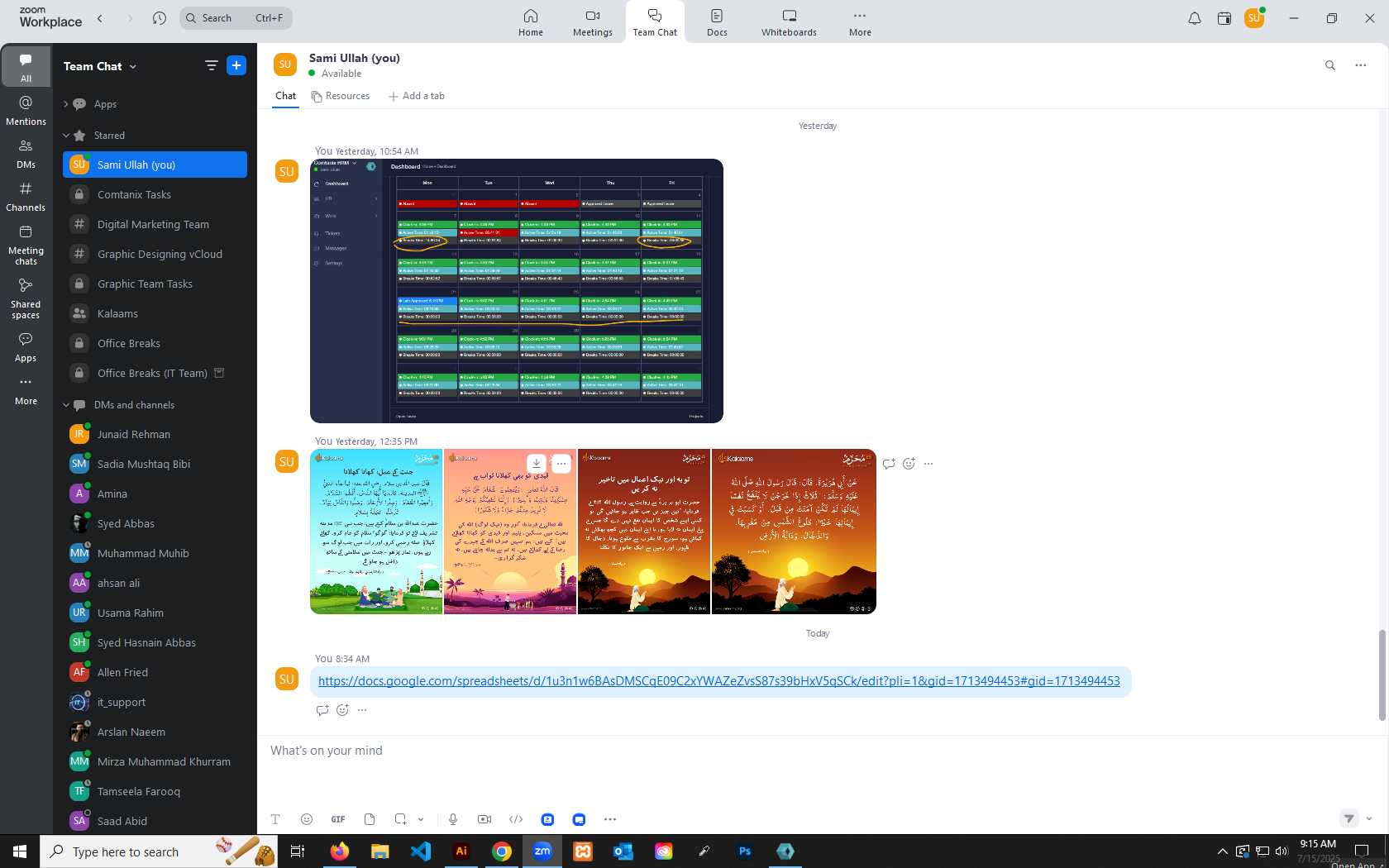Insert a code snippet
Screen dimensions: 1389x868
click(516, 819)
